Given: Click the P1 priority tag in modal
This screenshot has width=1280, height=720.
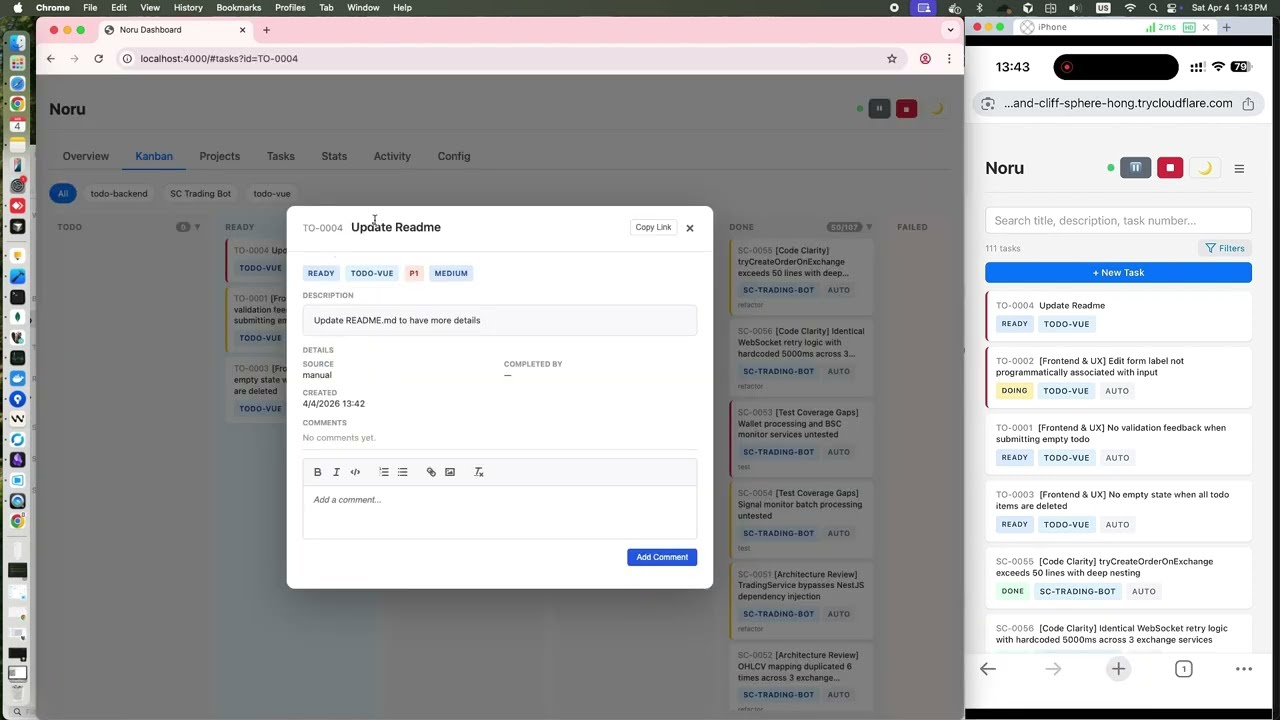Looking at the screenshot, I should point(414,273).
